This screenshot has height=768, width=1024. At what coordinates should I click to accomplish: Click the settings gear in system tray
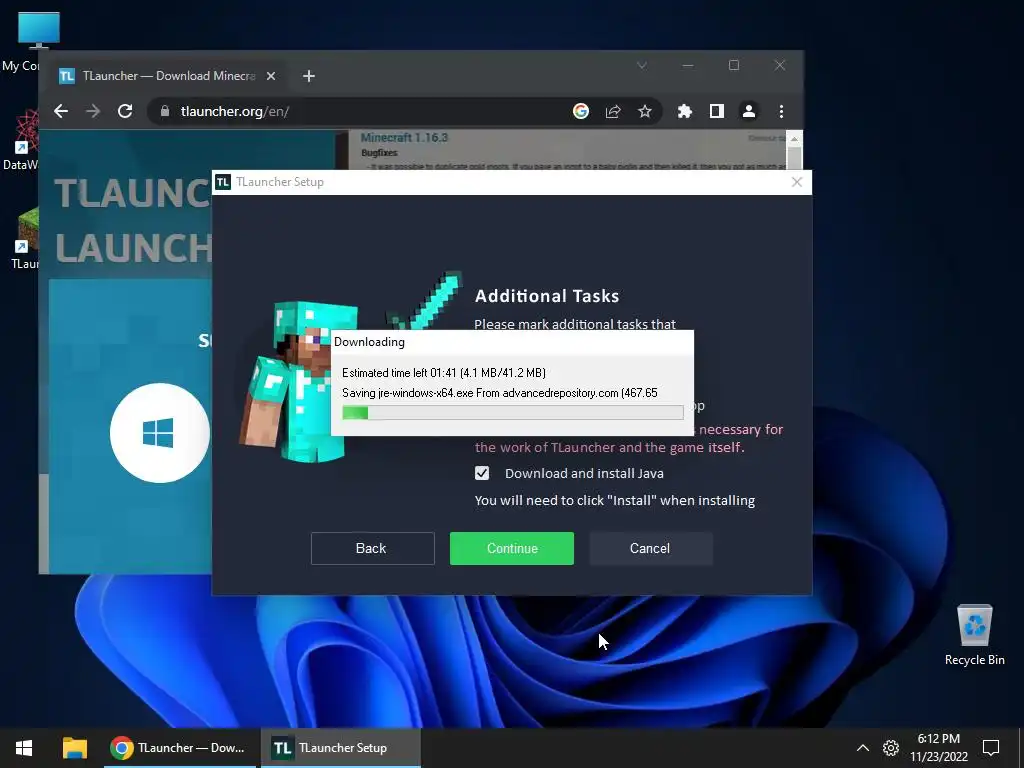891,748
